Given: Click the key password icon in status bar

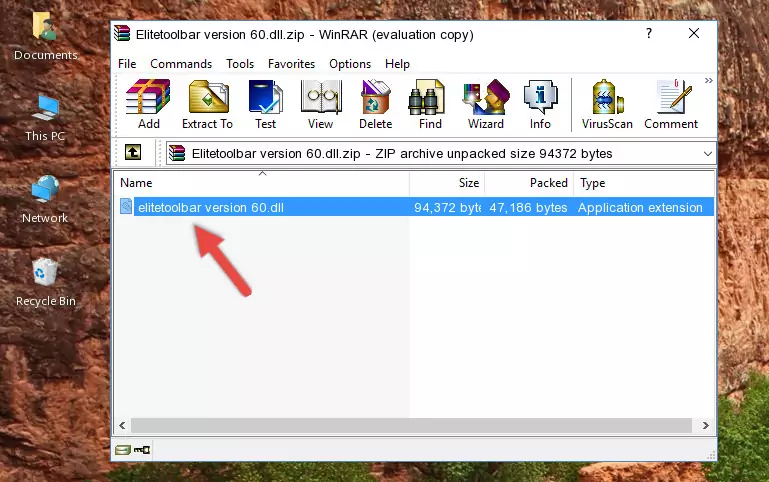Looking at the screenshot, I should (x=142, y=449).
